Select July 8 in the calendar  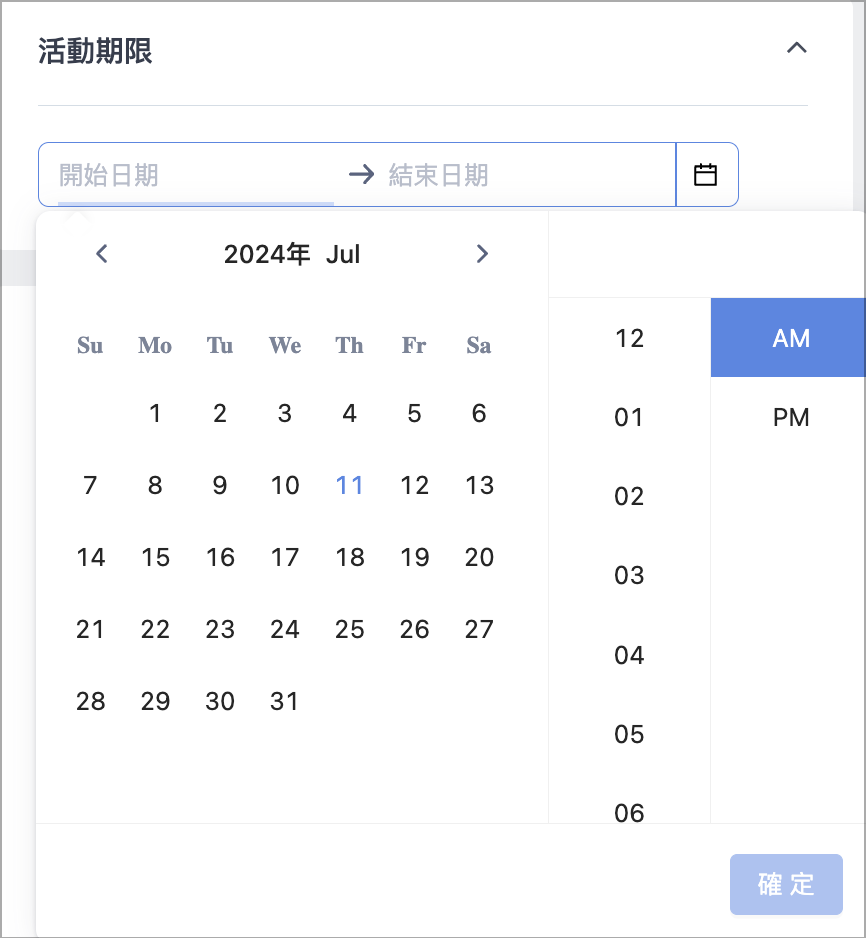click(155, 485)
